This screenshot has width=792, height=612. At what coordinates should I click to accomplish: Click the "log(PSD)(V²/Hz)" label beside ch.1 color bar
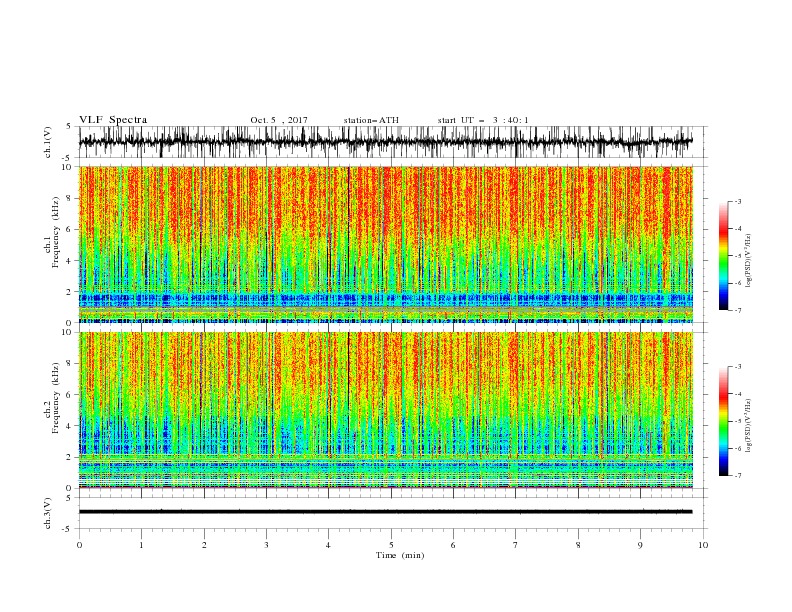click(x=749, y=260)
